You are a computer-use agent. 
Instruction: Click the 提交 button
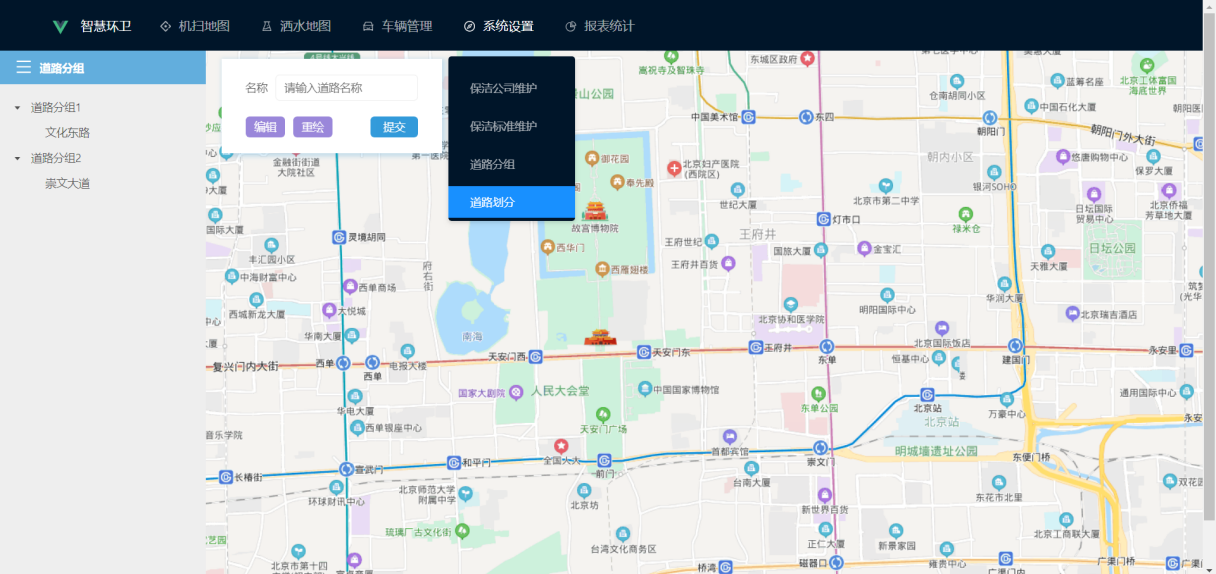(394, 127)
